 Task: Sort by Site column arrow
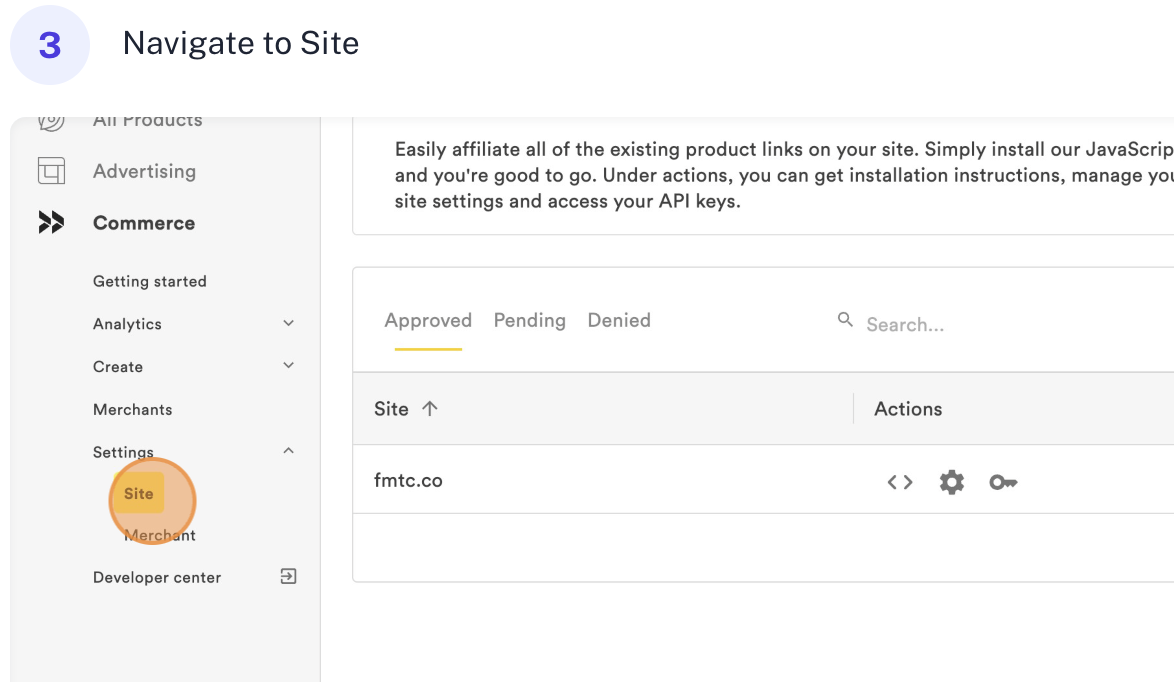(x=430, y=409)
